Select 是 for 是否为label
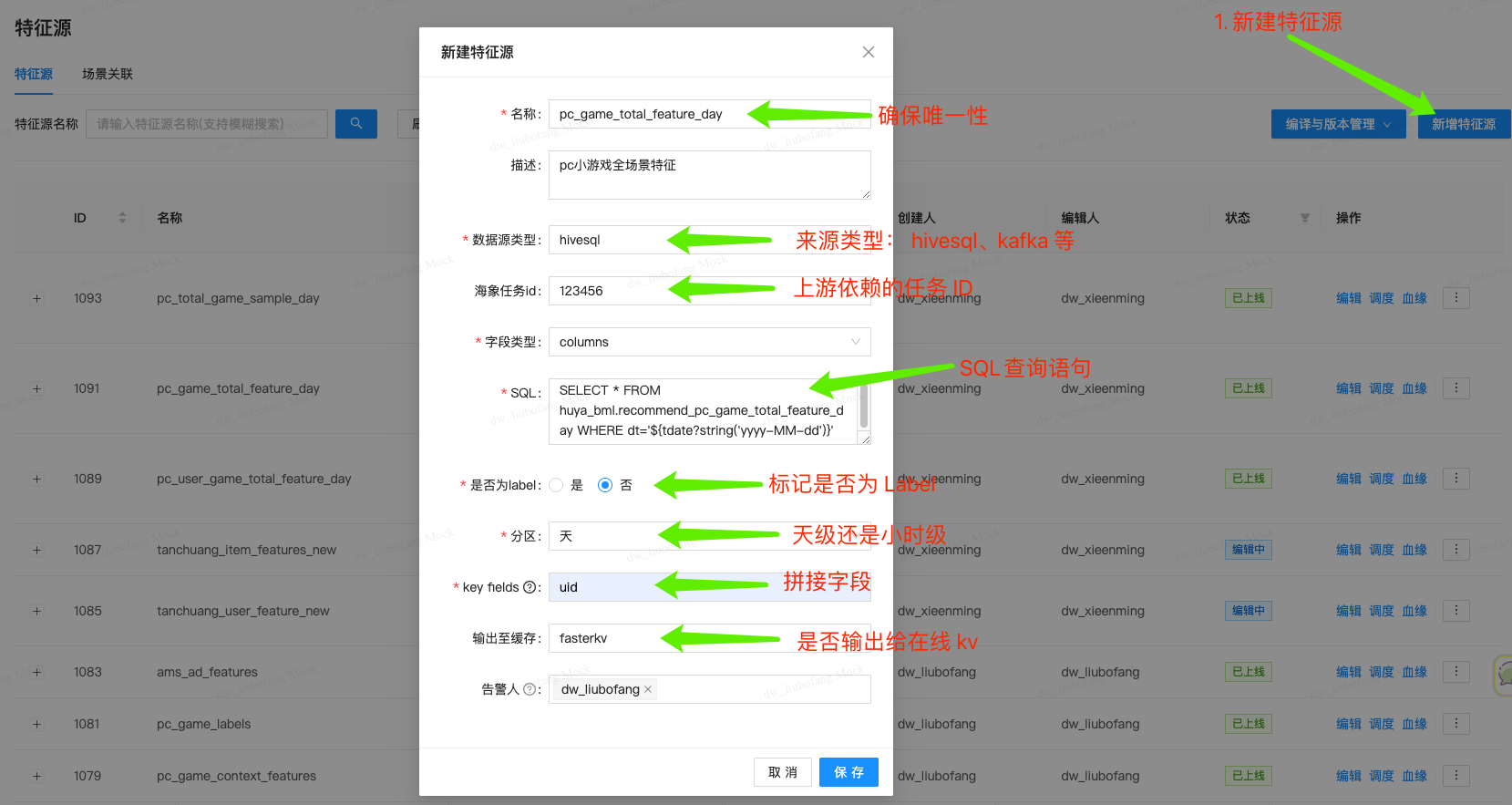The image size is (1512, 805). tap(556, 485)
